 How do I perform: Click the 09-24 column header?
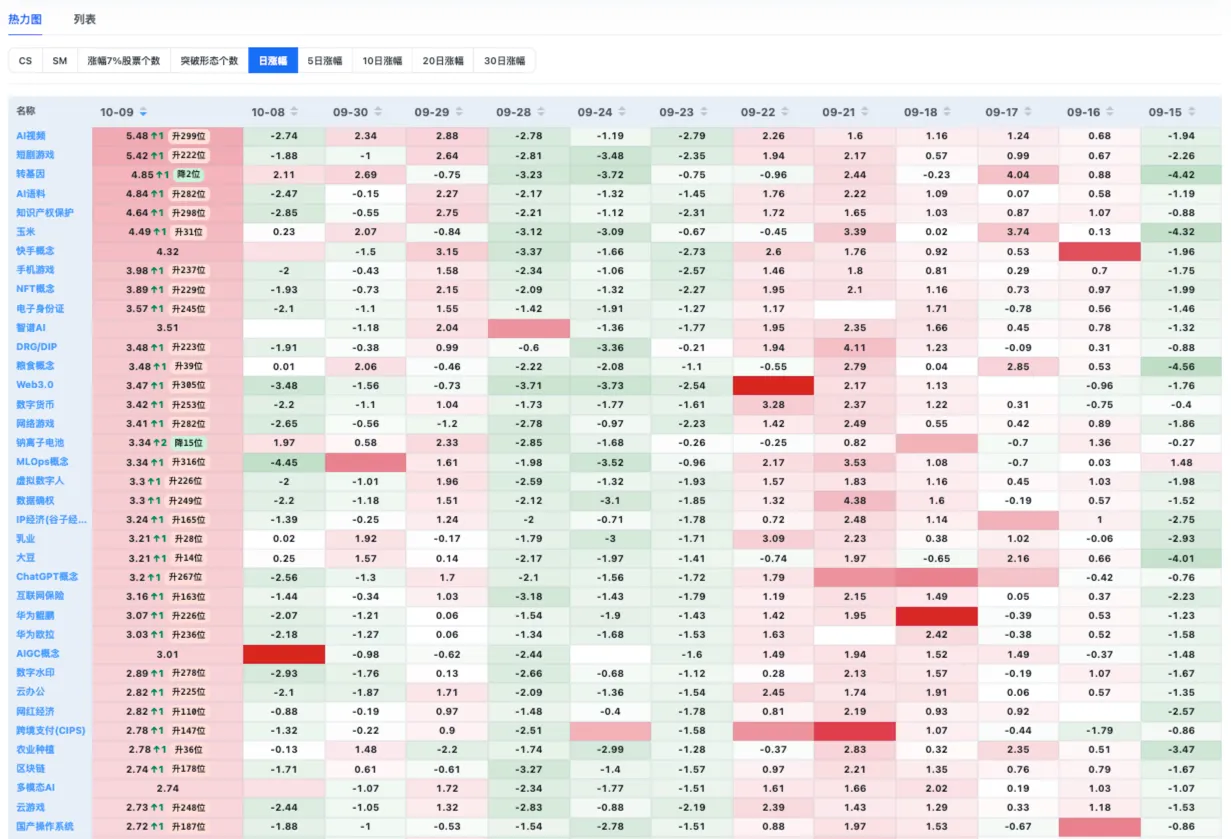pyautogui.click(x=594, y=112)
